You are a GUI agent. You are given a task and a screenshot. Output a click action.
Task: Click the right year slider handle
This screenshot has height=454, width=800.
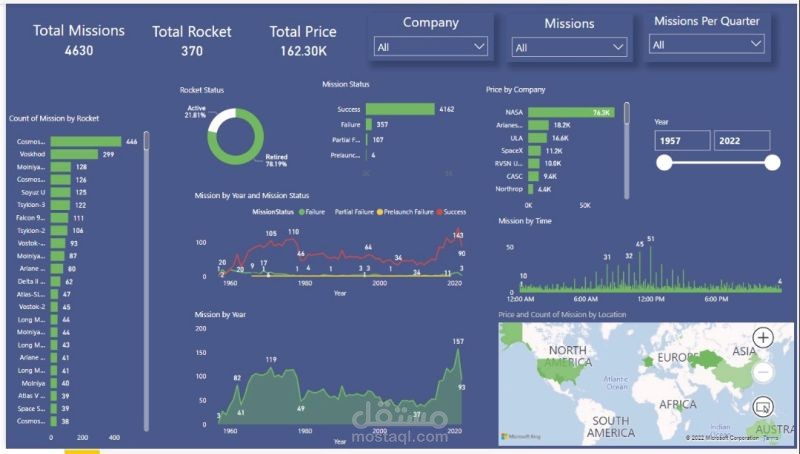pos(772,163)
